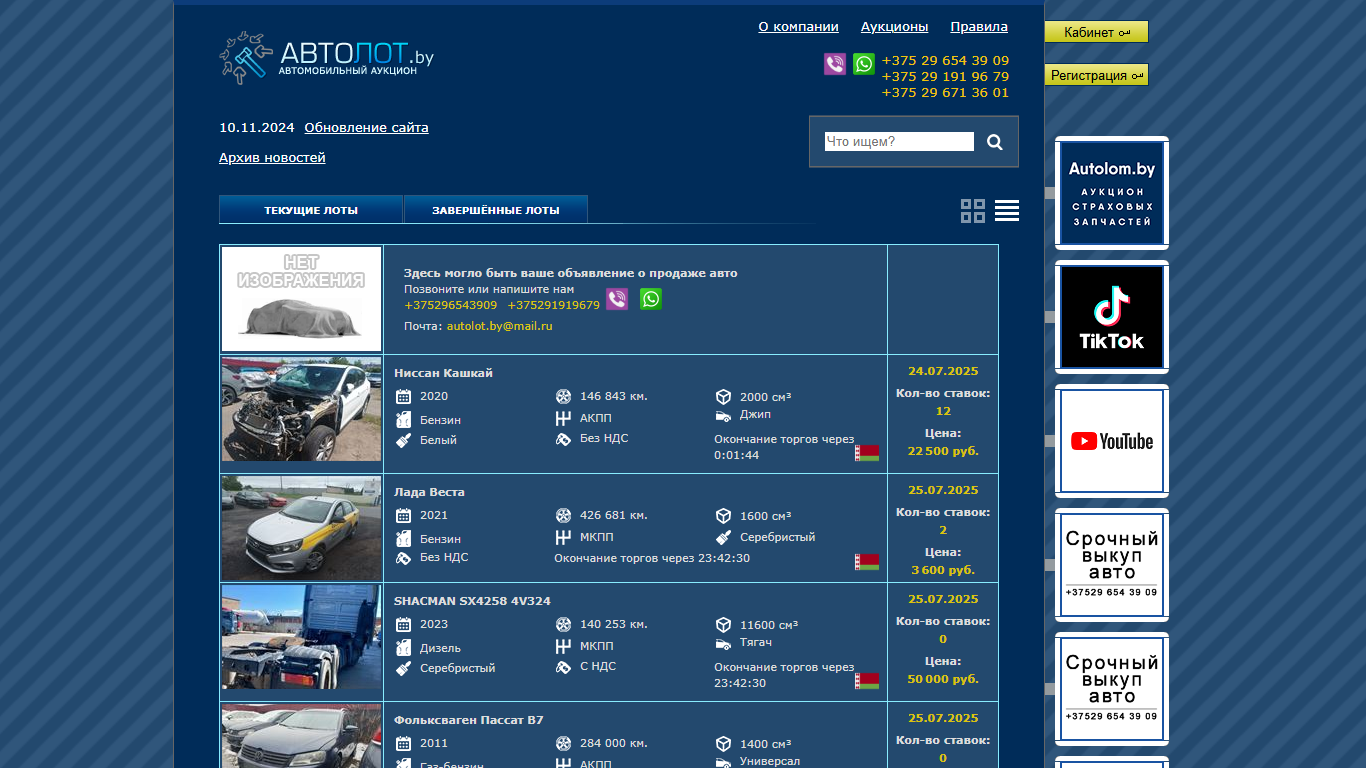Open the Правила menu link

coord(979,27)
